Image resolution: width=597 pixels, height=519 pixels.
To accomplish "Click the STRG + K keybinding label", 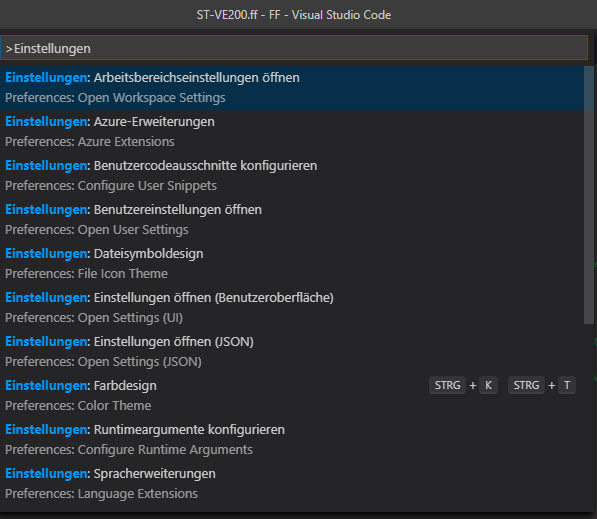I will 463,385.
